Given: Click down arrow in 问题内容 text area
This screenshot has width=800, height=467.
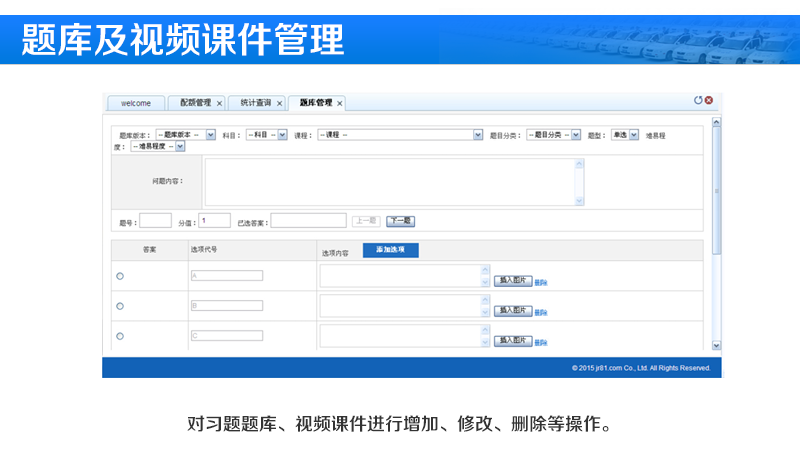Looking at the screenshot, I should click(579, 201).
